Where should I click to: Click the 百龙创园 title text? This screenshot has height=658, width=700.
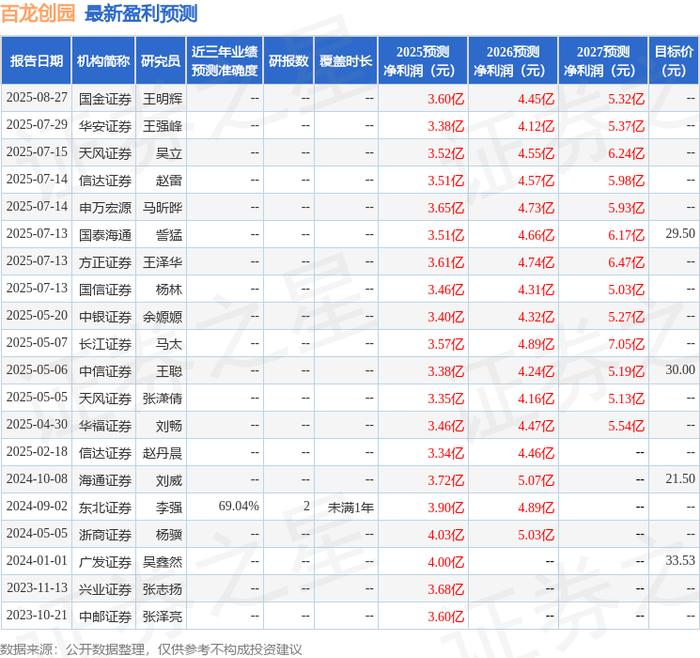(38, 13)
